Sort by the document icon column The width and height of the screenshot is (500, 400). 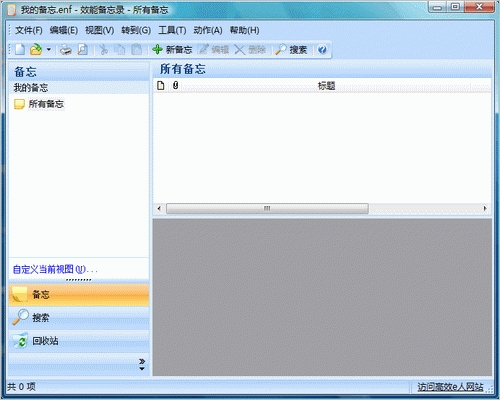pyautogui.click(x=161, y=86)
